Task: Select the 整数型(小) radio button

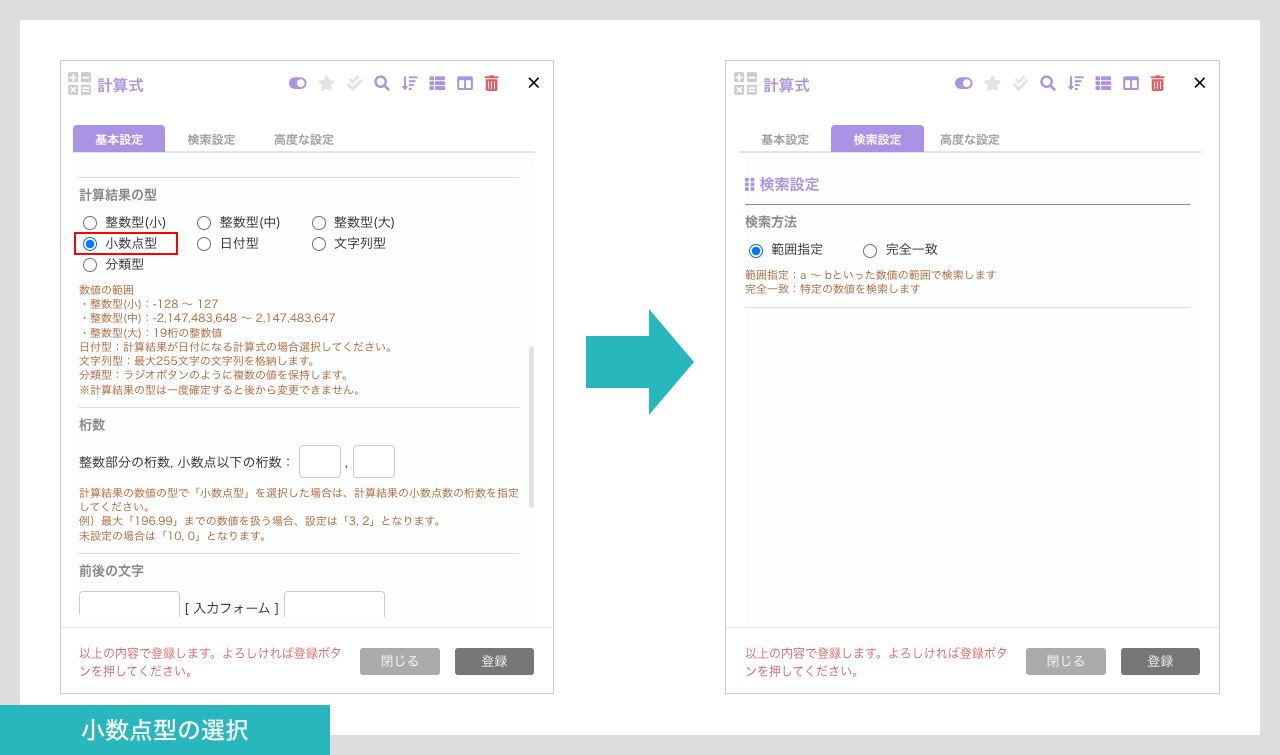Action: click(x=90, y=223)
